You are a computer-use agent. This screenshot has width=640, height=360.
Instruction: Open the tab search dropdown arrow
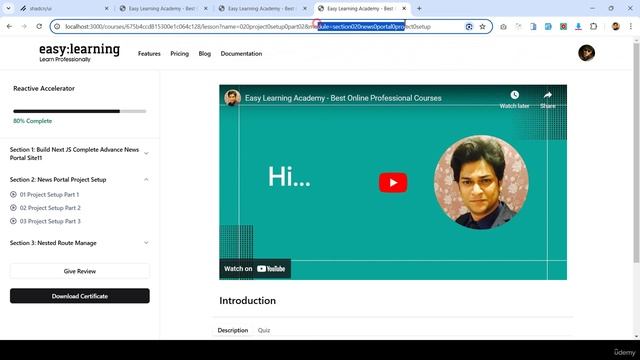click(8, 8)
